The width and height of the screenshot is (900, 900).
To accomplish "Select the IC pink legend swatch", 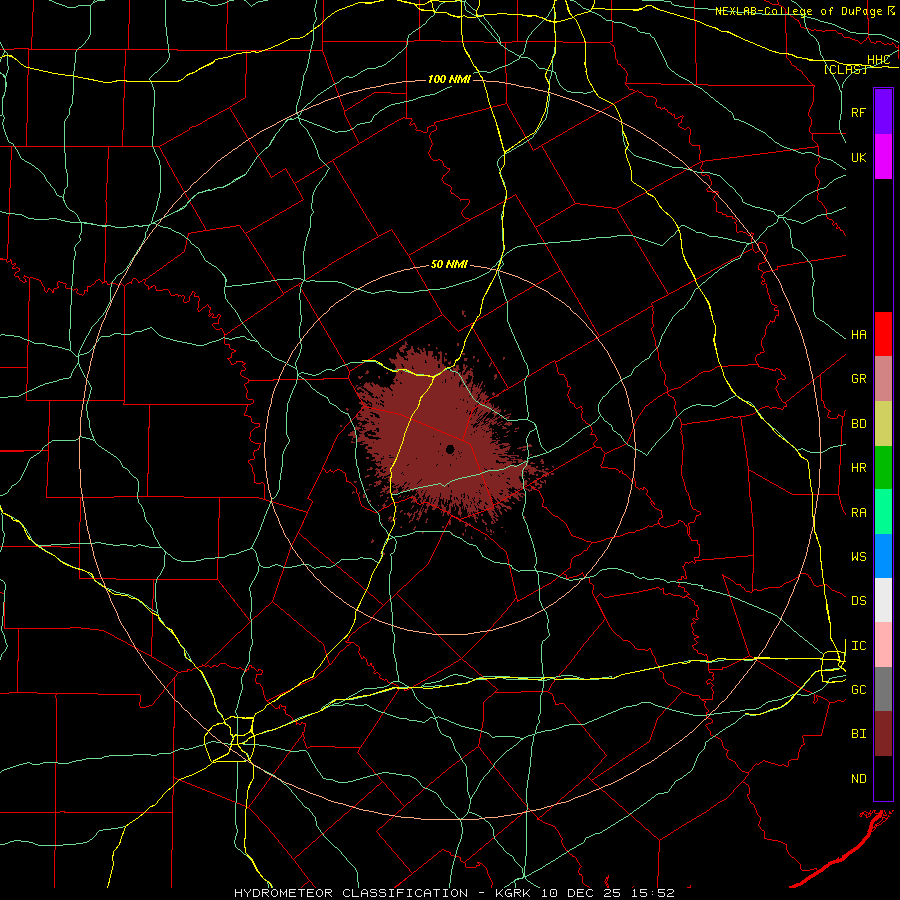I will (x=883, y=645).
